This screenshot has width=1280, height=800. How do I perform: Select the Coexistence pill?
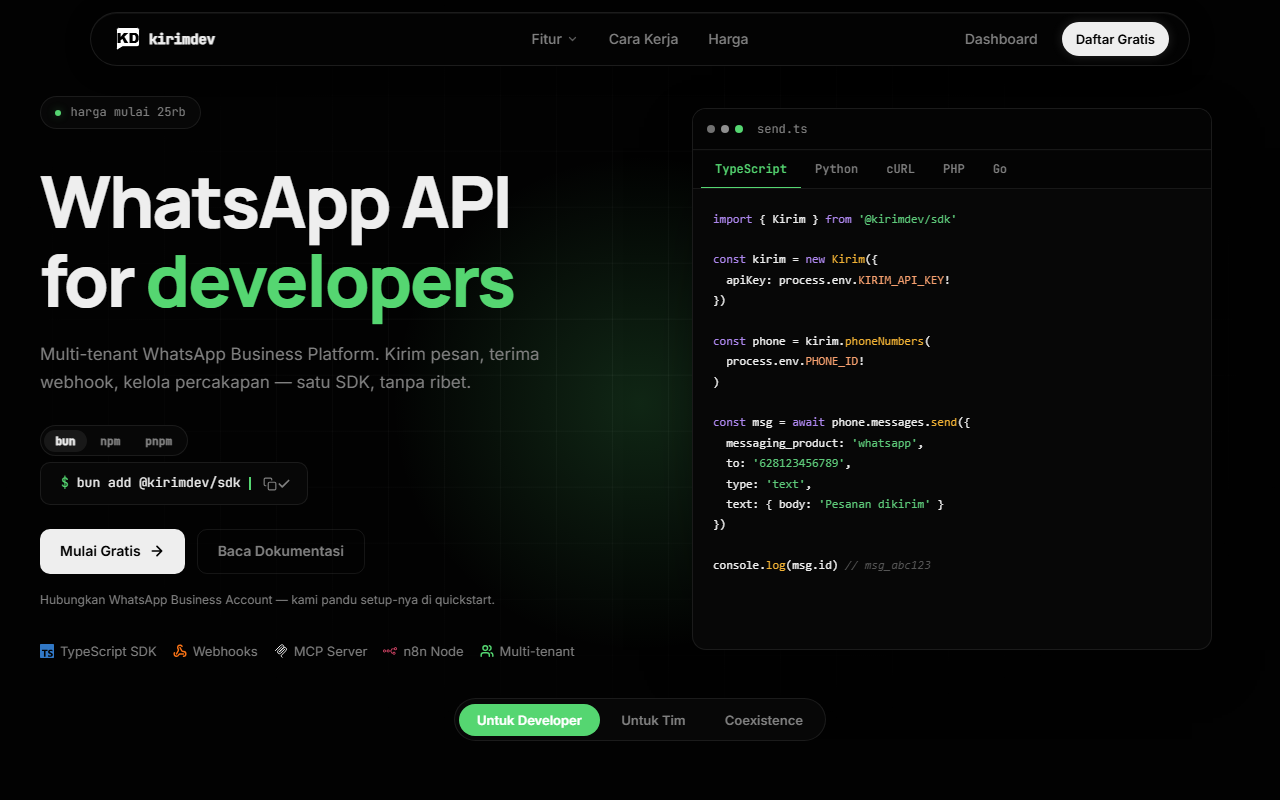(x=764, y=720)
